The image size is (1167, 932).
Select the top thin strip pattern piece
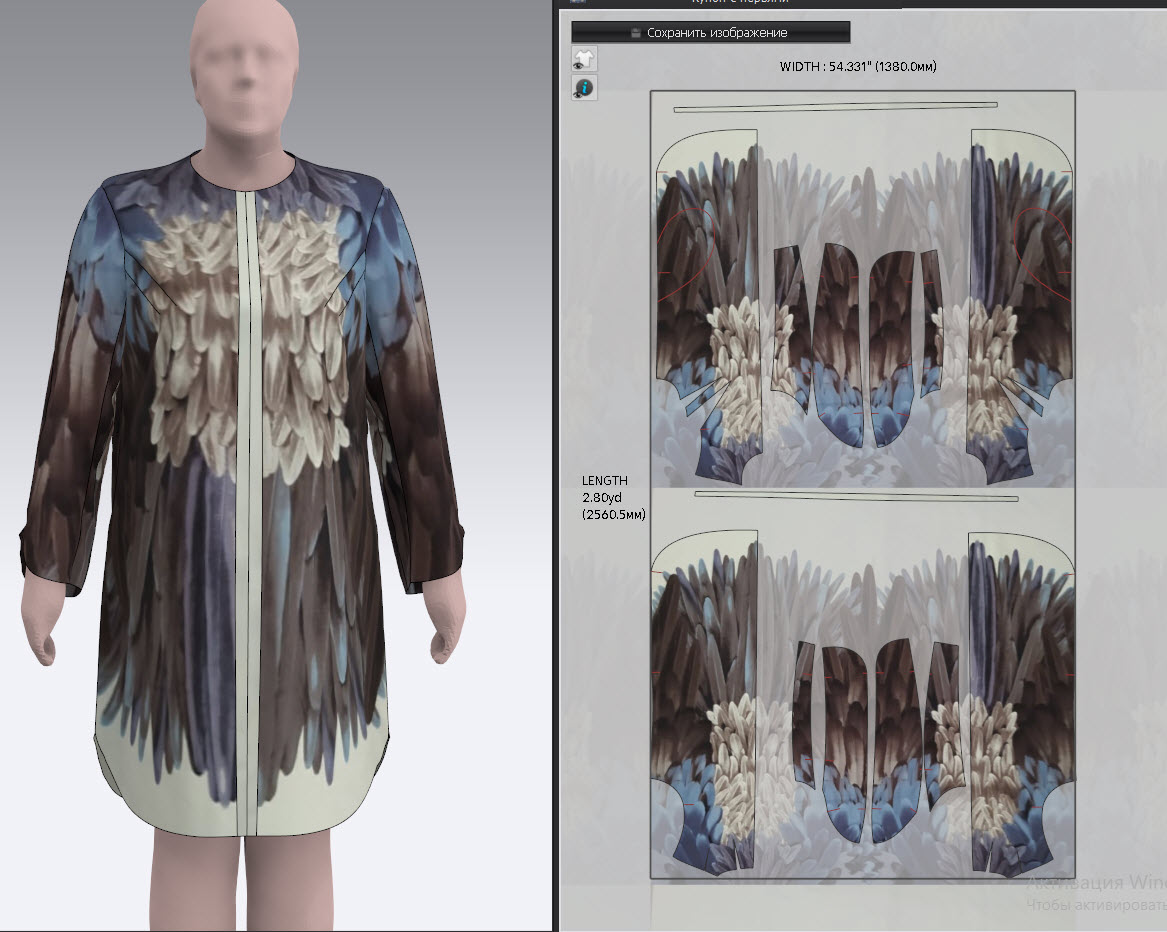click(835, 107)
